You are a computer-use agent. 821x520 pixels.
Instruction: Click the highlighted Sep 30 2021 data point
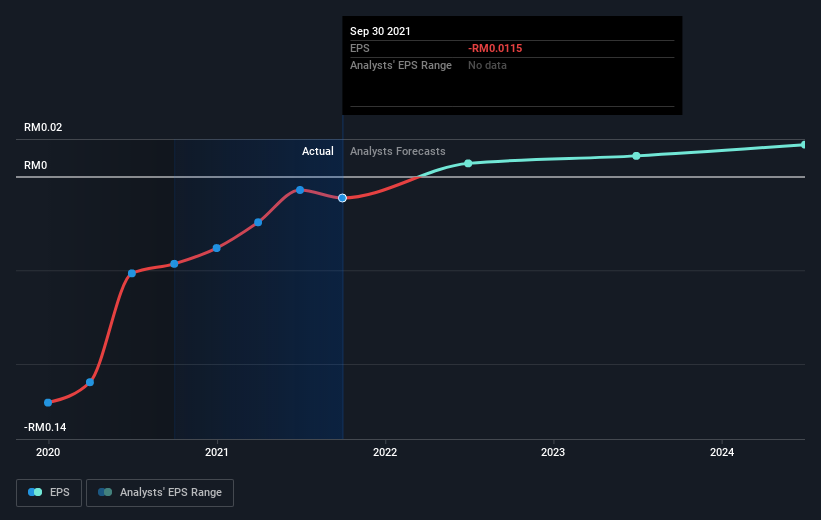point(343,198)
